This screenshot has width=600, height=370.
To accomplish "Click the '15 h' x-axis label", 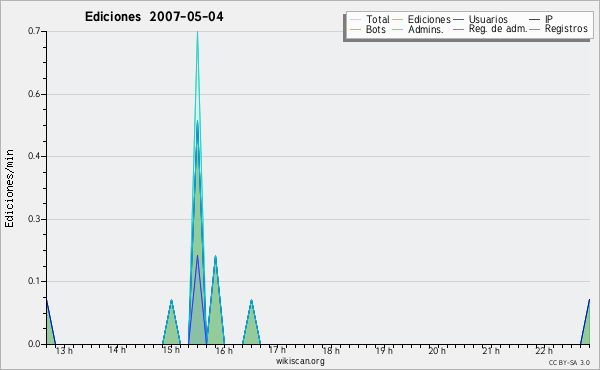I will (x=171, y=350).
